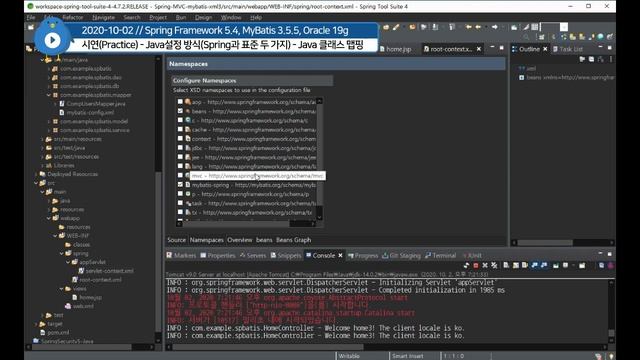
Task: Collapse the appServlet folder
Action: [68, 262]
